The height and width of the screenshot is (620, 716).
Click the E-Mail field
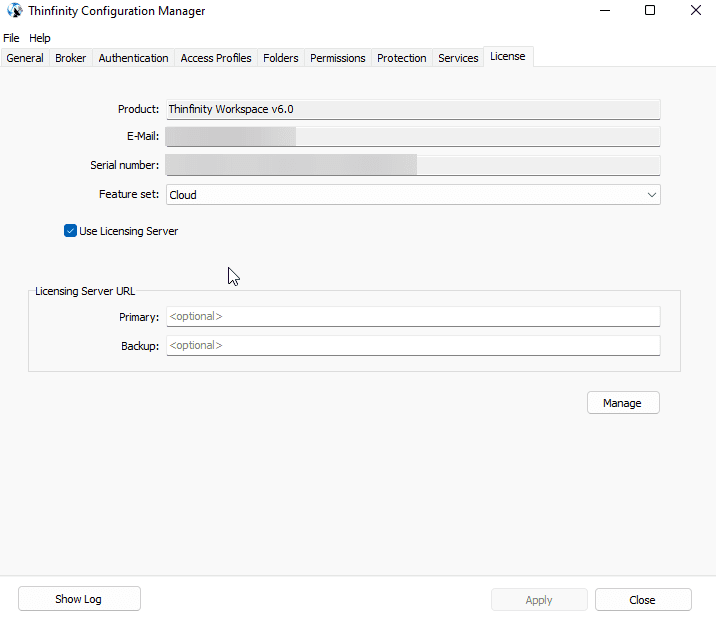coord(413,137)
